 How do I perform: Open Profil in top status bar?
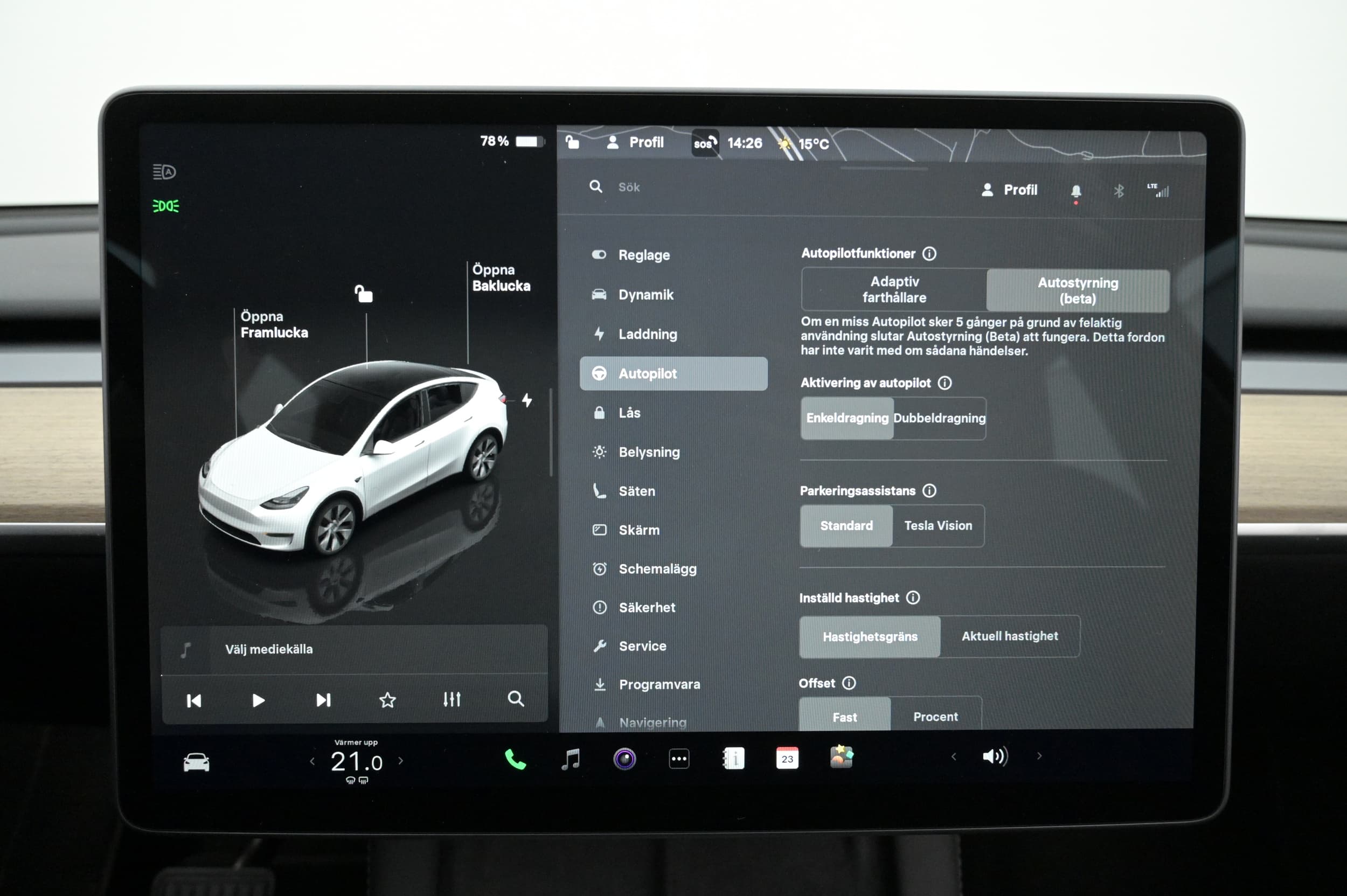635,142
